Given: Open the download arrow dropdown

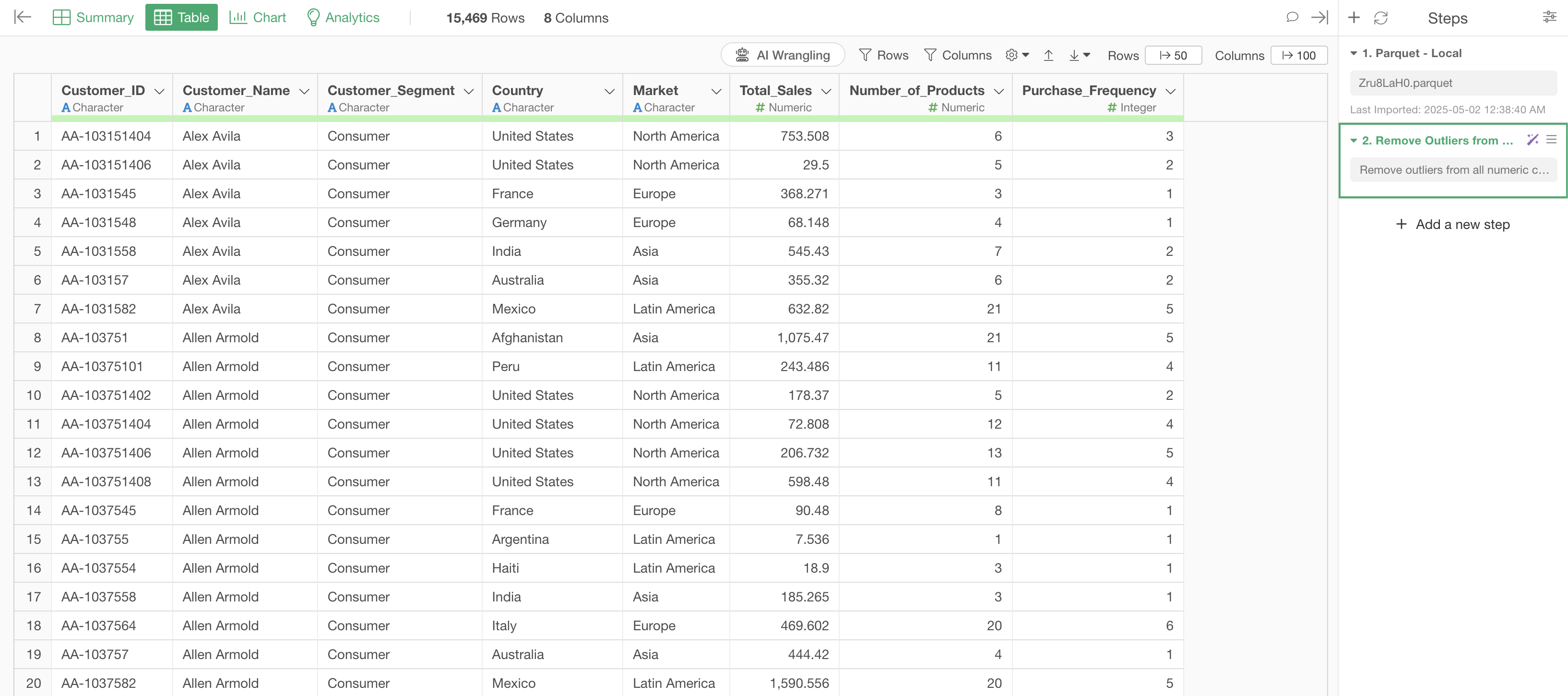Looking at the screenshot, I should pyautogui.click(x=1079, y=55).
